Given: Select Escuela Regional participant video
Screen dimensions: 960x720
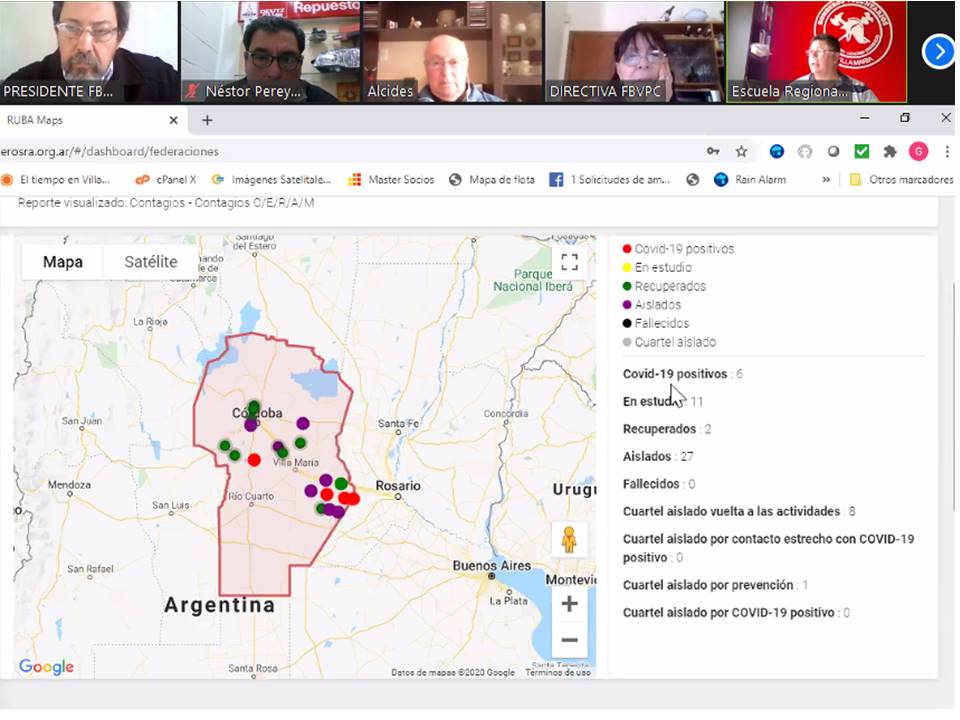Looking at the screenshot, I should (x=816, y=51).
